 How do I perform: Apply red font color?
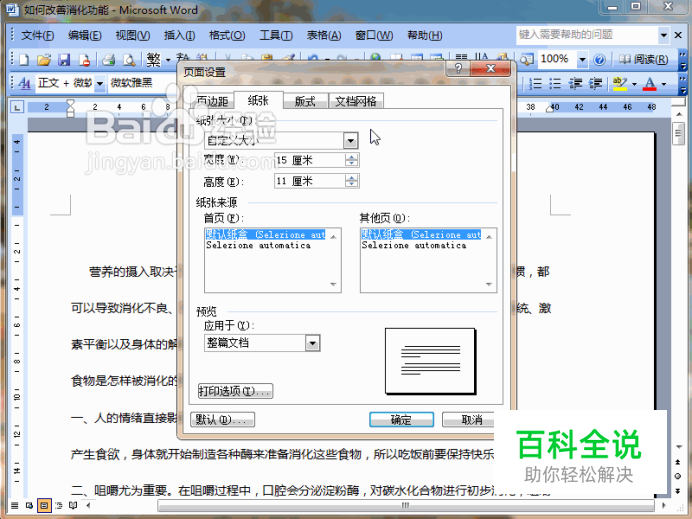tap(650, 83)
